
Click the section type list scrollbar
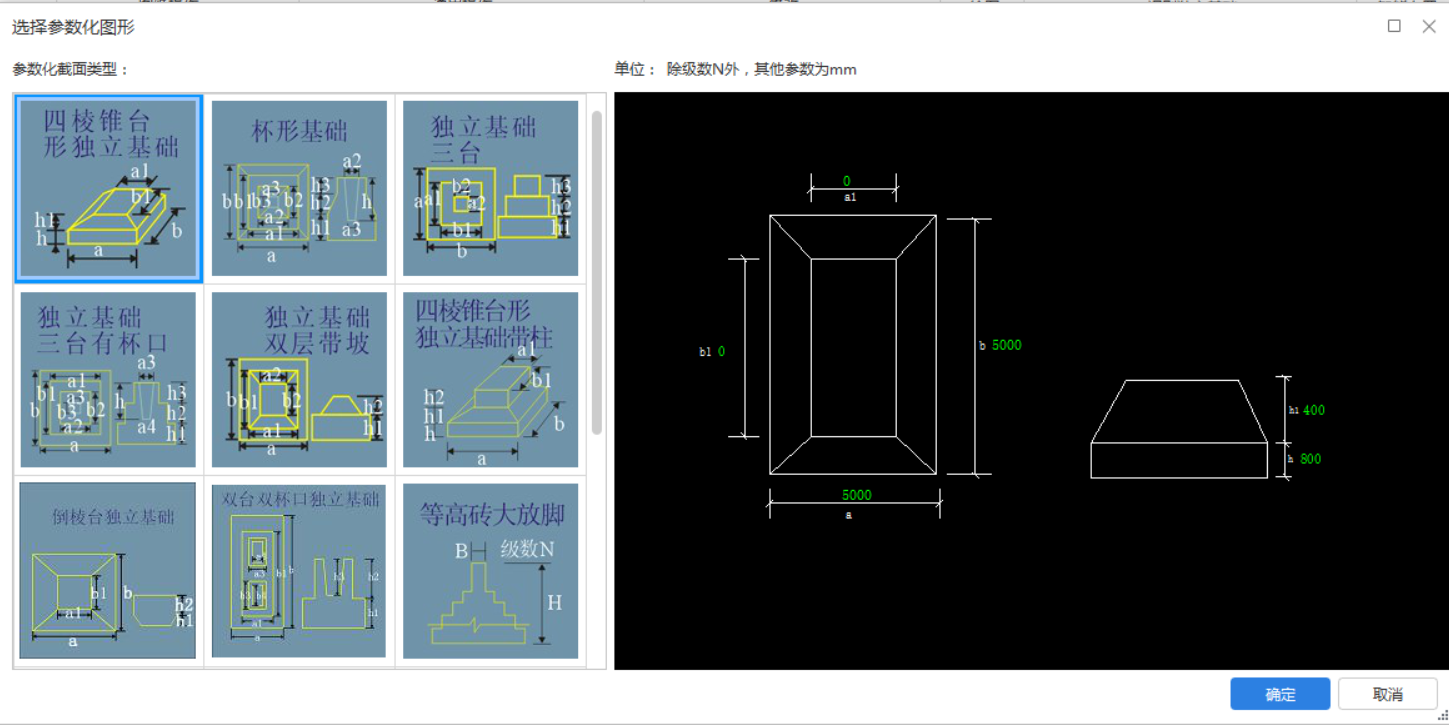point(597,273)
